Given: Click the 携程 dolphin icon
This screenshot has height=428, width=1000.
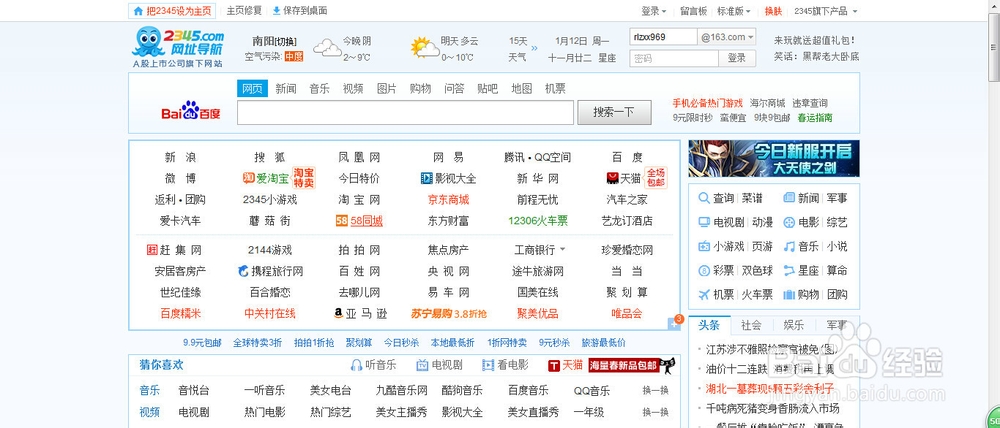Looking at the screenshot, I should pyautogui.click(x=242, y=271).
